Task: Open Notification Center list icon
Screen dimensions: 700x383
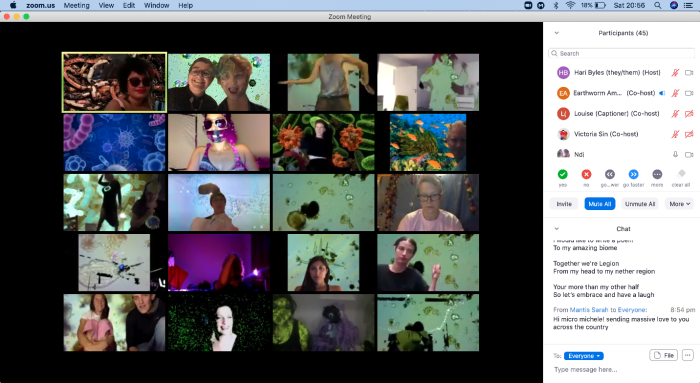Action: [x=689, y=5]
